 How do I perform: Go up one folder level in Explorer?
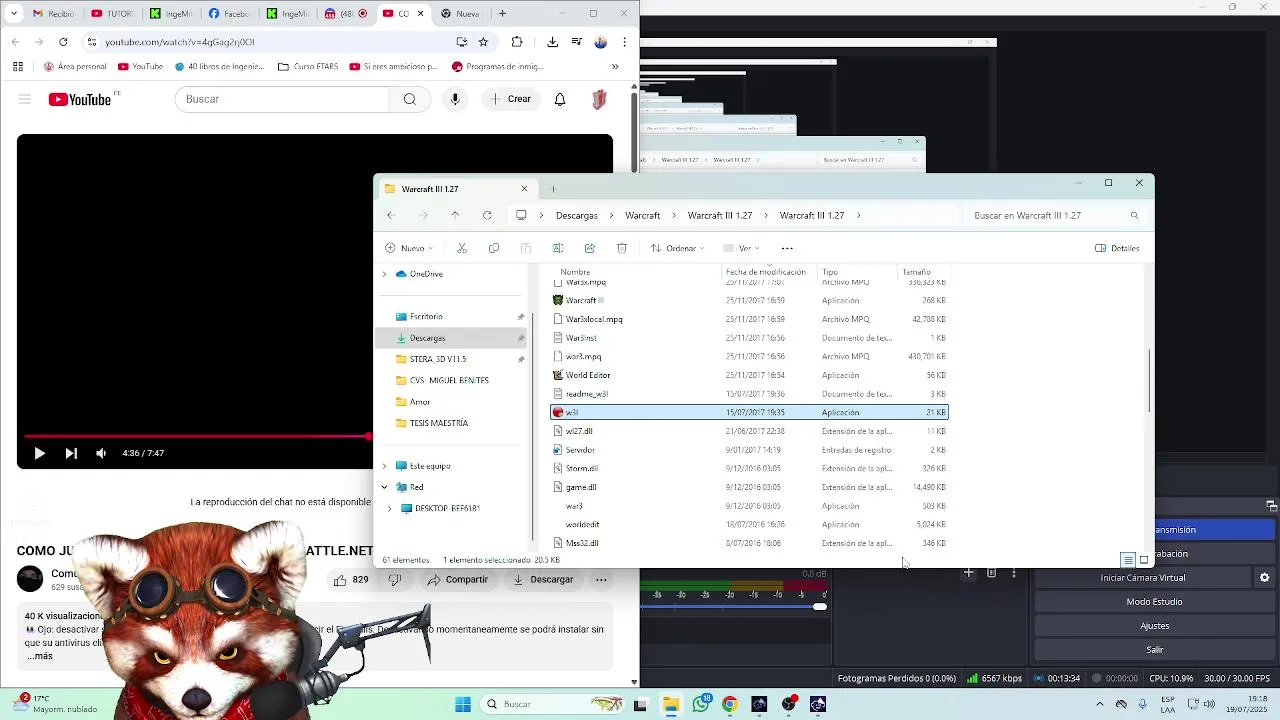(455, 215)
